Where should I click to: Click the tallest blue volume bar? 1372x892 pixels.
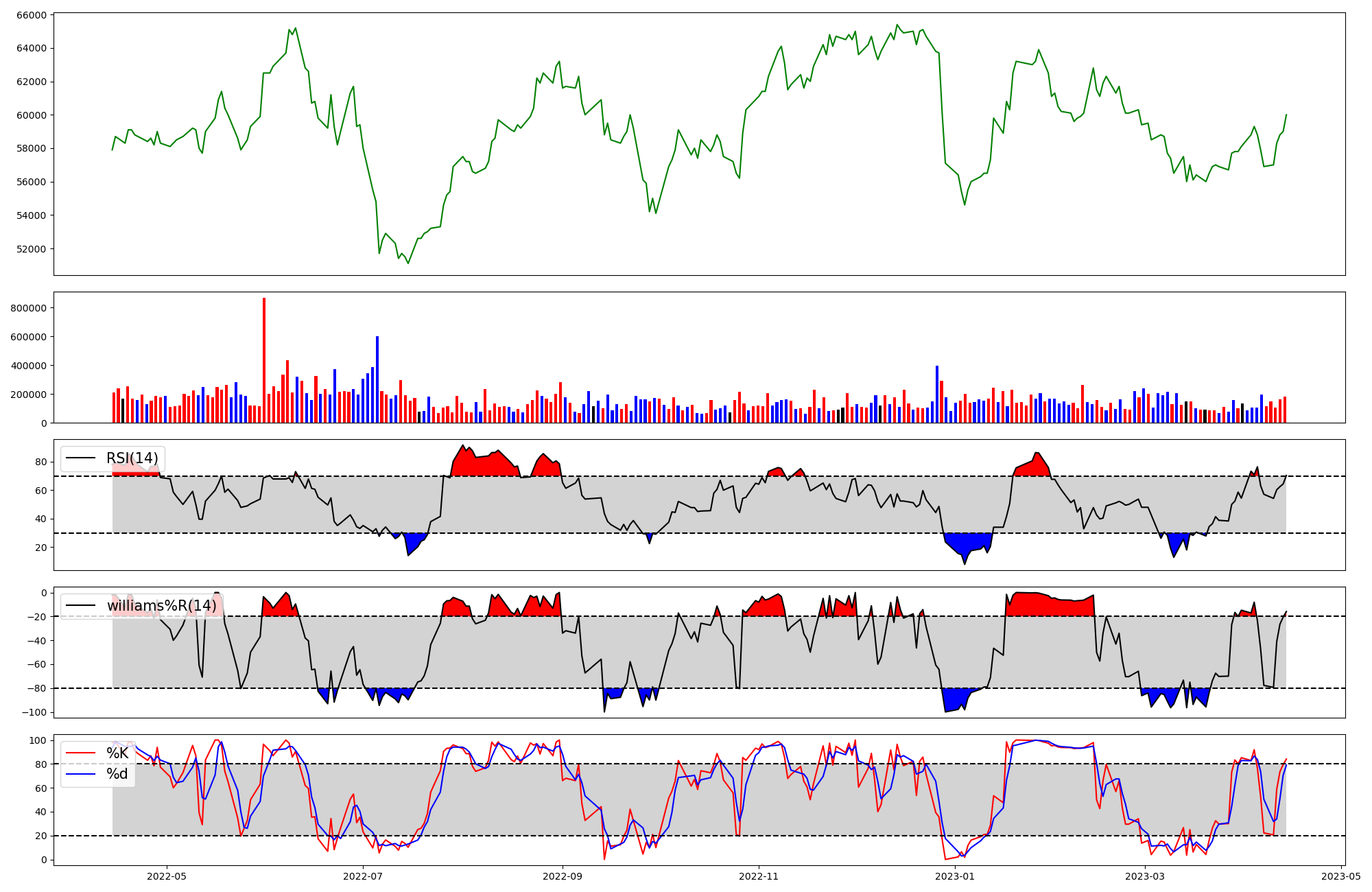(377, 379)
